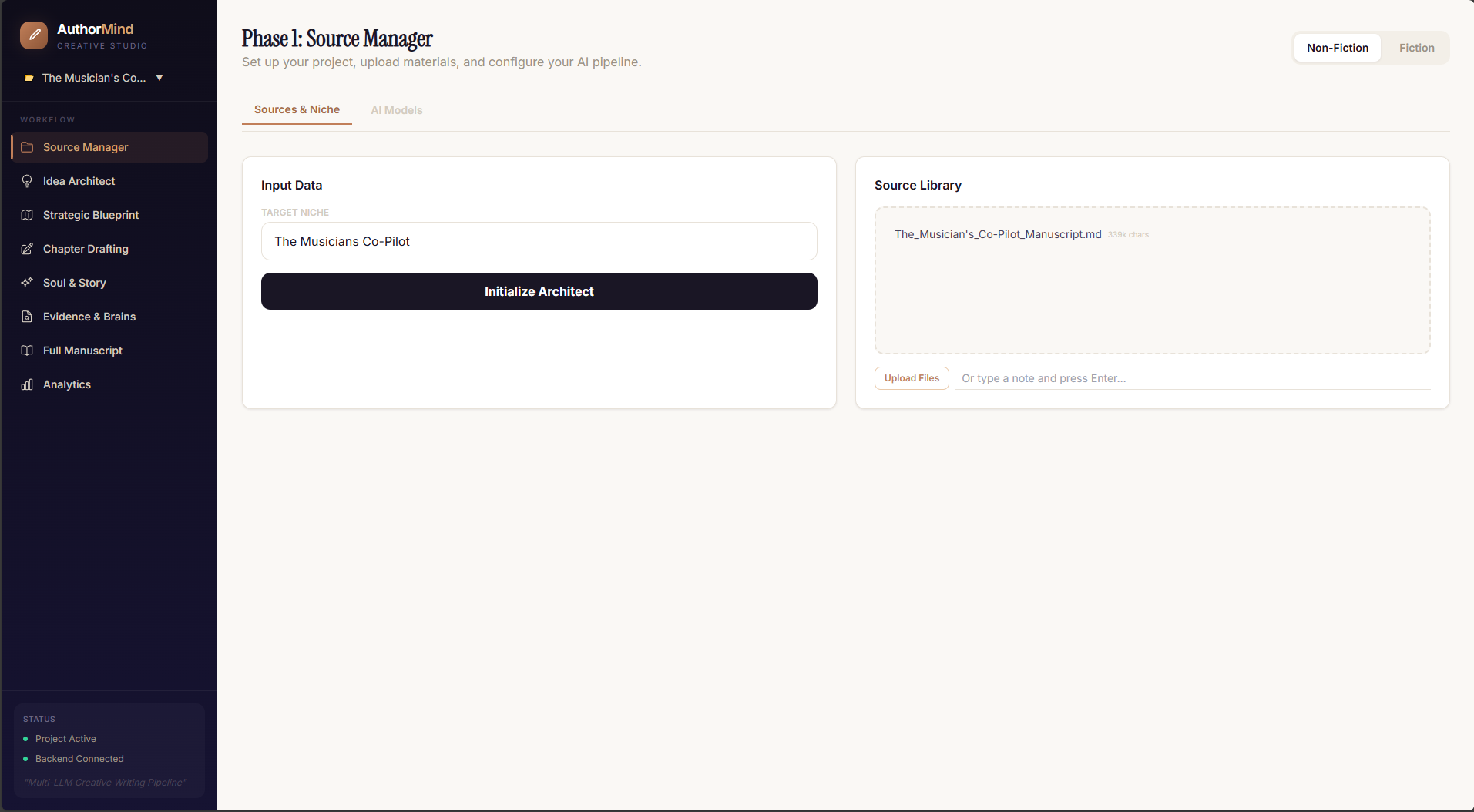
Task: Select The_Musician's_Co-Pilot_Manuscript.md file entry
Action: [x=997, y=234]
